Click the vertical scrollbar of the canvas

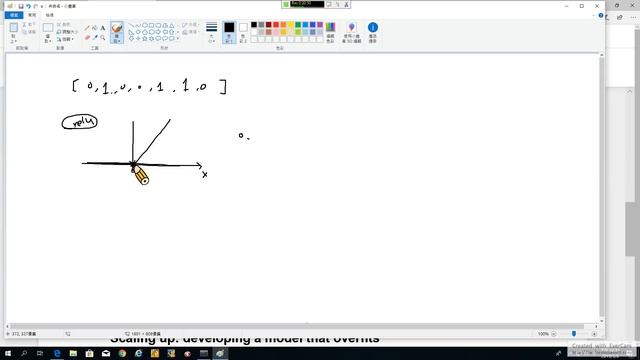click(x=602, y=188)
